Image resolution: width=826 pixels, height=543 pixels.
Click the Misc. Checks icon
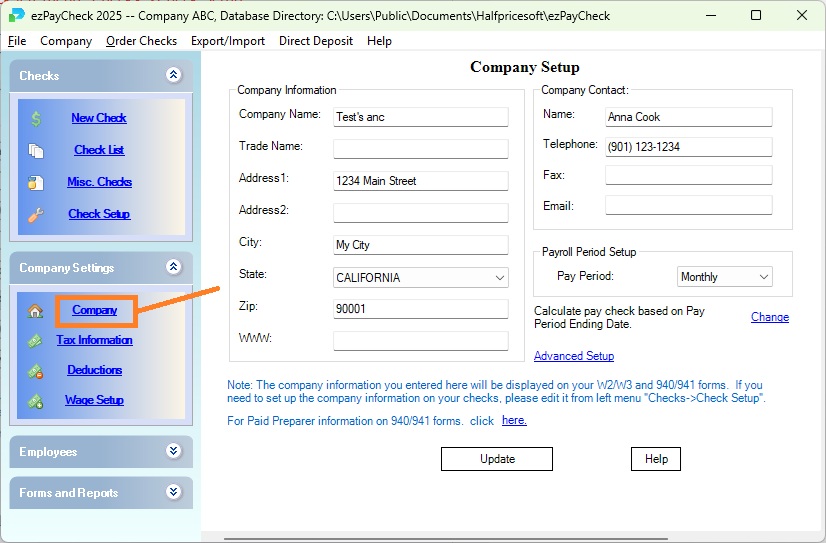(36, 182)
